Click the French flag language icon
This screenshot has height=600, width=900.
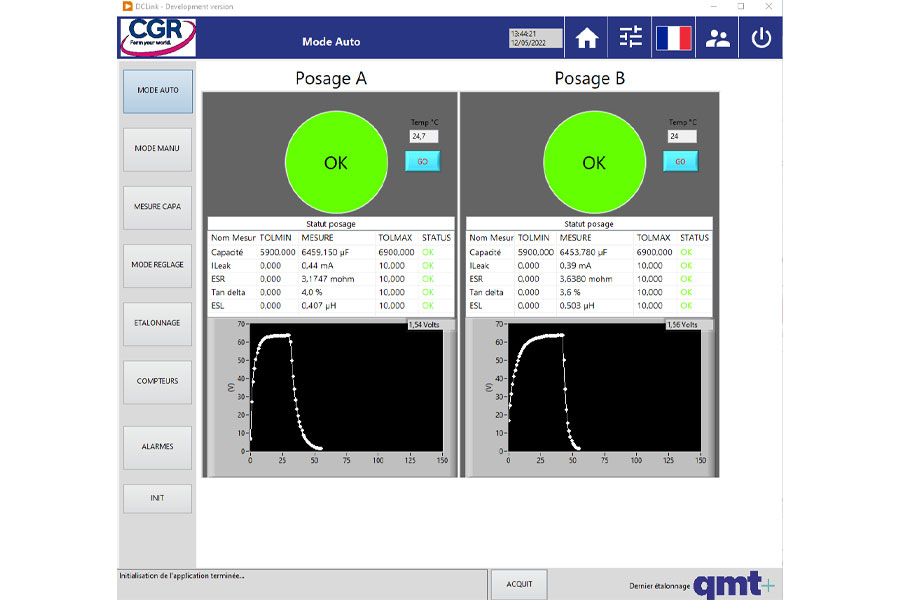[x=674, y=38]
